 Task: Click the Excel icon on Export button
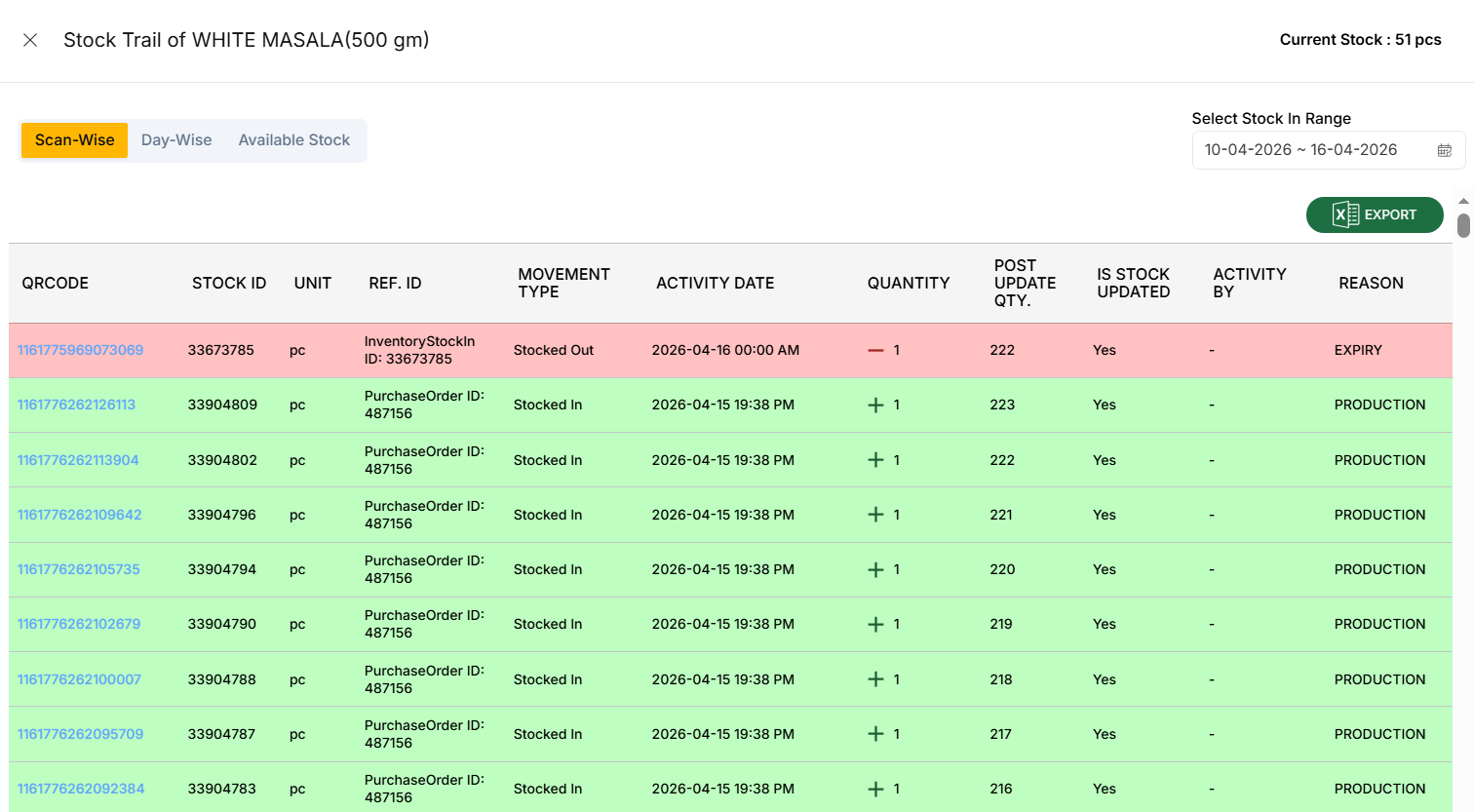point(1345,214)
